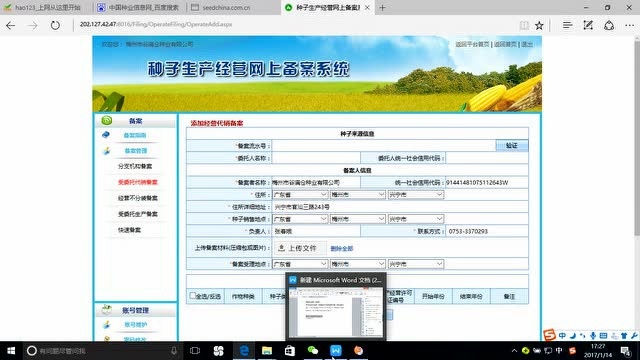Click the 备案流水号 input field
This screenshot has width=640, height=360.
click(x=384, y=146)
